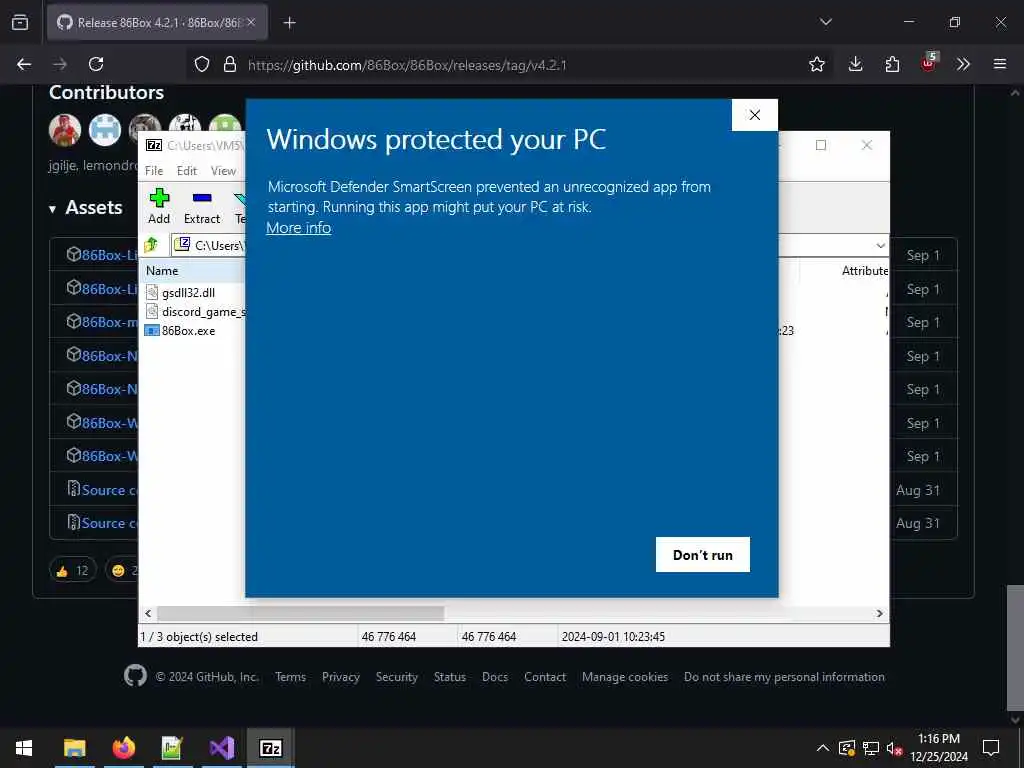Viewport: 1024px width, 768px height.
Task: Open the Firefox hamburger menu
Action: (1000, 64)
